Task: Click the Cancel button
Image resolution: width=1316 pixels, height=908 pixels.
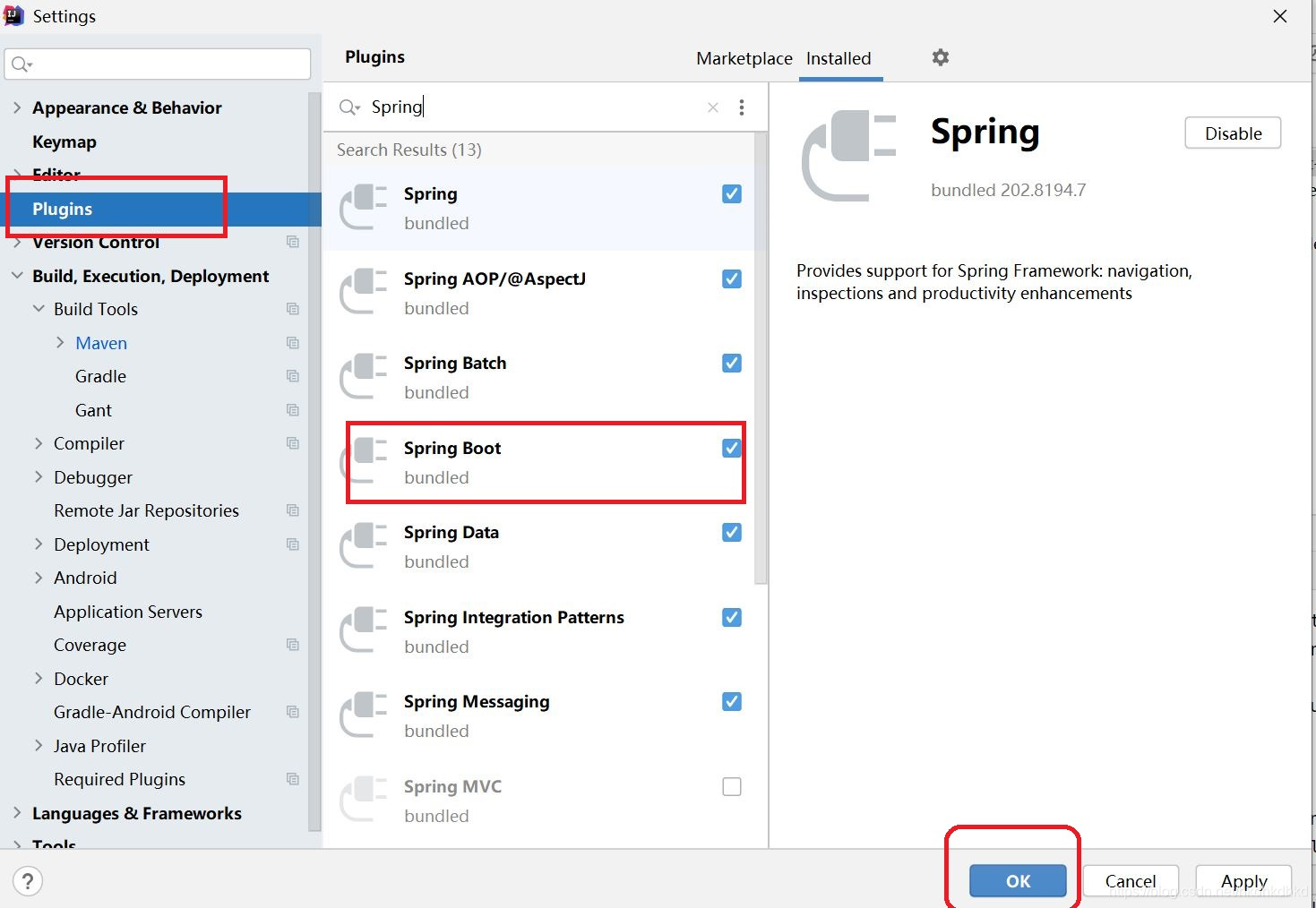Action: (x=1131, y=881)
